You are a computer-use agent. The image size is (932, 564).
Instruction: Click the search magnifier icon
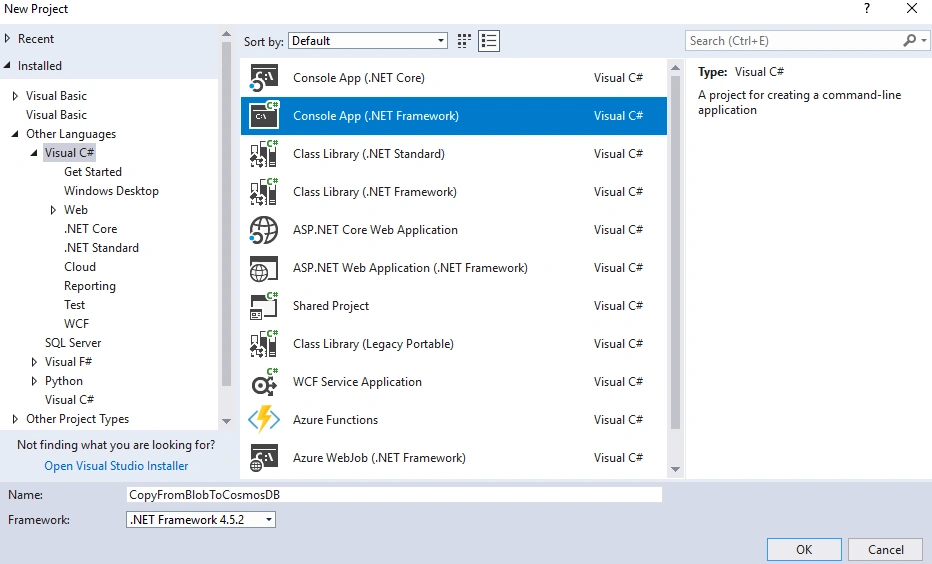click(x=909, y=40)
